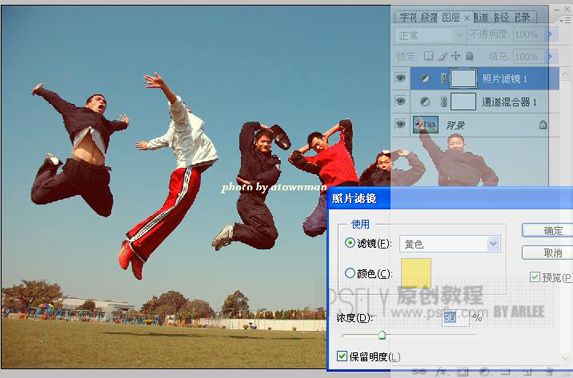Enable lock all padlock icon
Viewport: 573px width, 378px height.
470,56
